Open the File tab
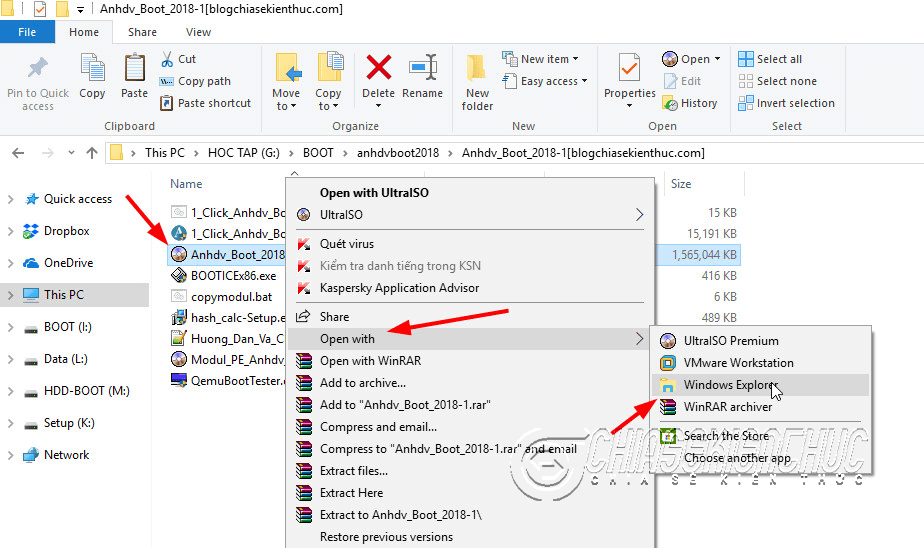 pyautogui.click(x=27, y=32)
